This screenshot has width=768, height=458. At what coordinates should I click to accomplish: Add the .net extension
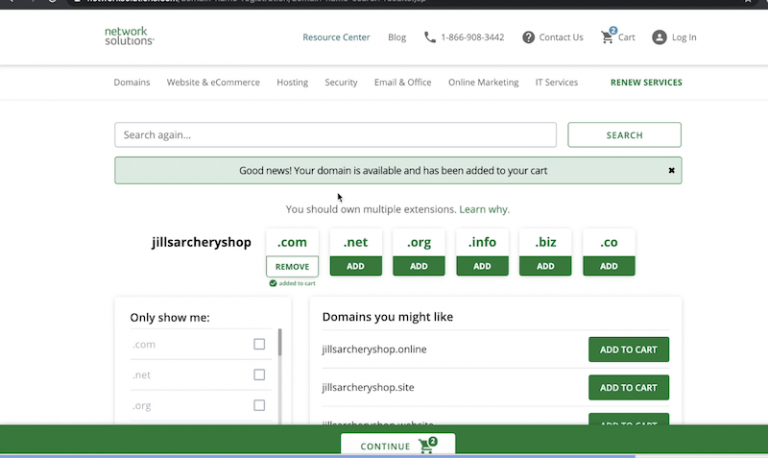pyautogui.click(x=356, y=266)
